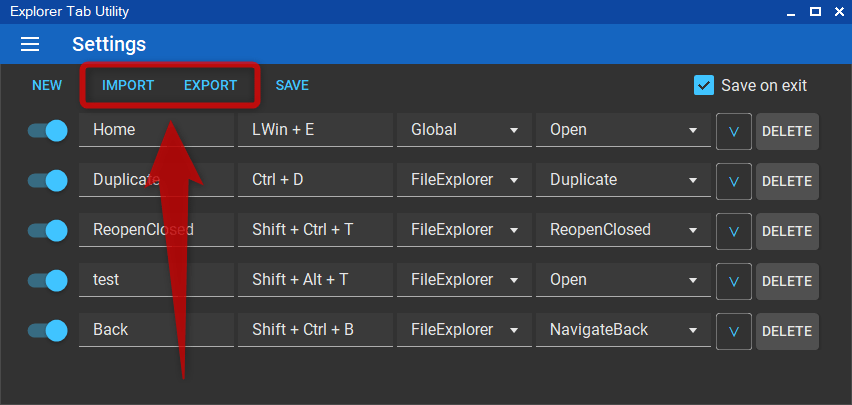This screenshot has width=852, height=405.
Task: Uncheck the Save on exit checkbox
Action: 704,85
